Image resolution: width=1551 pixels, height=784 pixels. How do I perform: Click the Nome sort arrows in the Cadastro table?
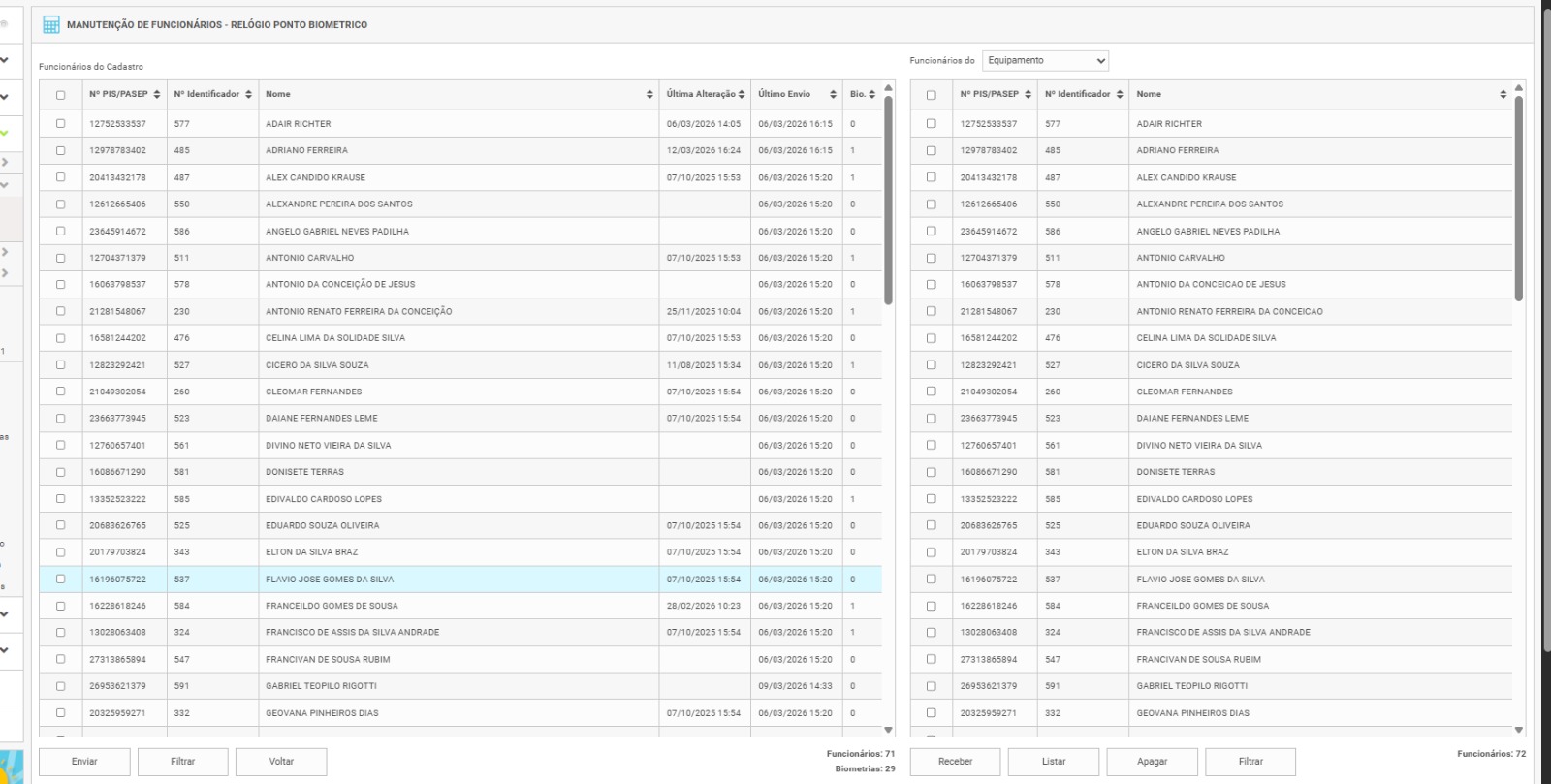pos(649,95)
